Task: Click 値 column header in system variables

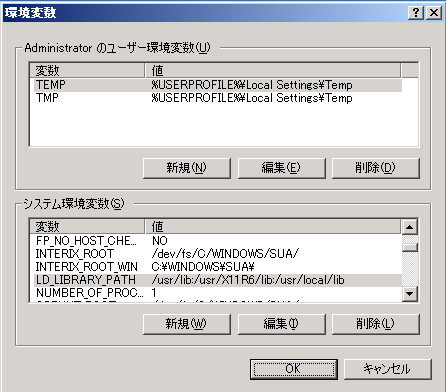Action: point(273,226)
